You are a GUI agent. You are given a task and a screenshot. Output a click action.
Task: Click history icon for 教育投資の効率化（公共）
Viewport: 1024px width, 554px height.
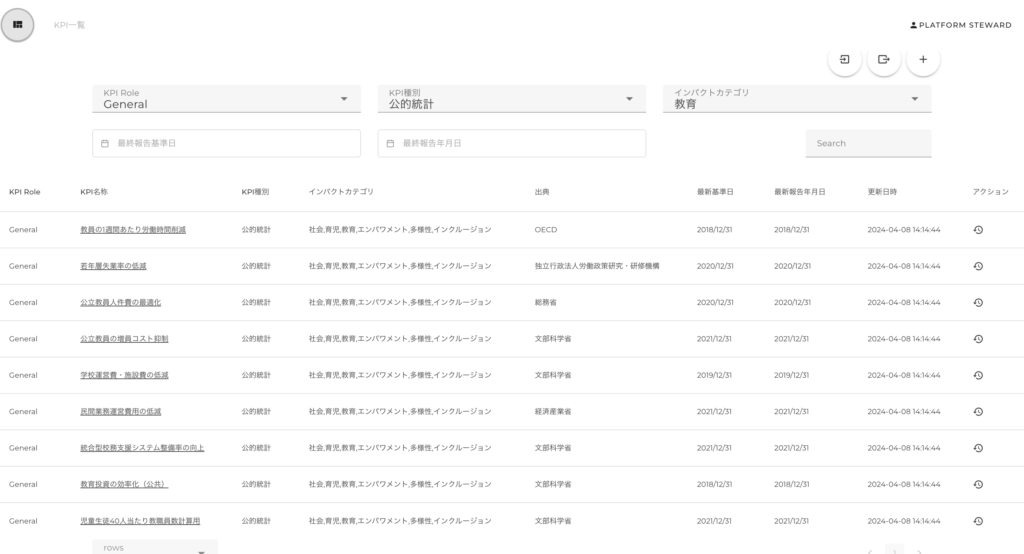(x=978, y=484)
